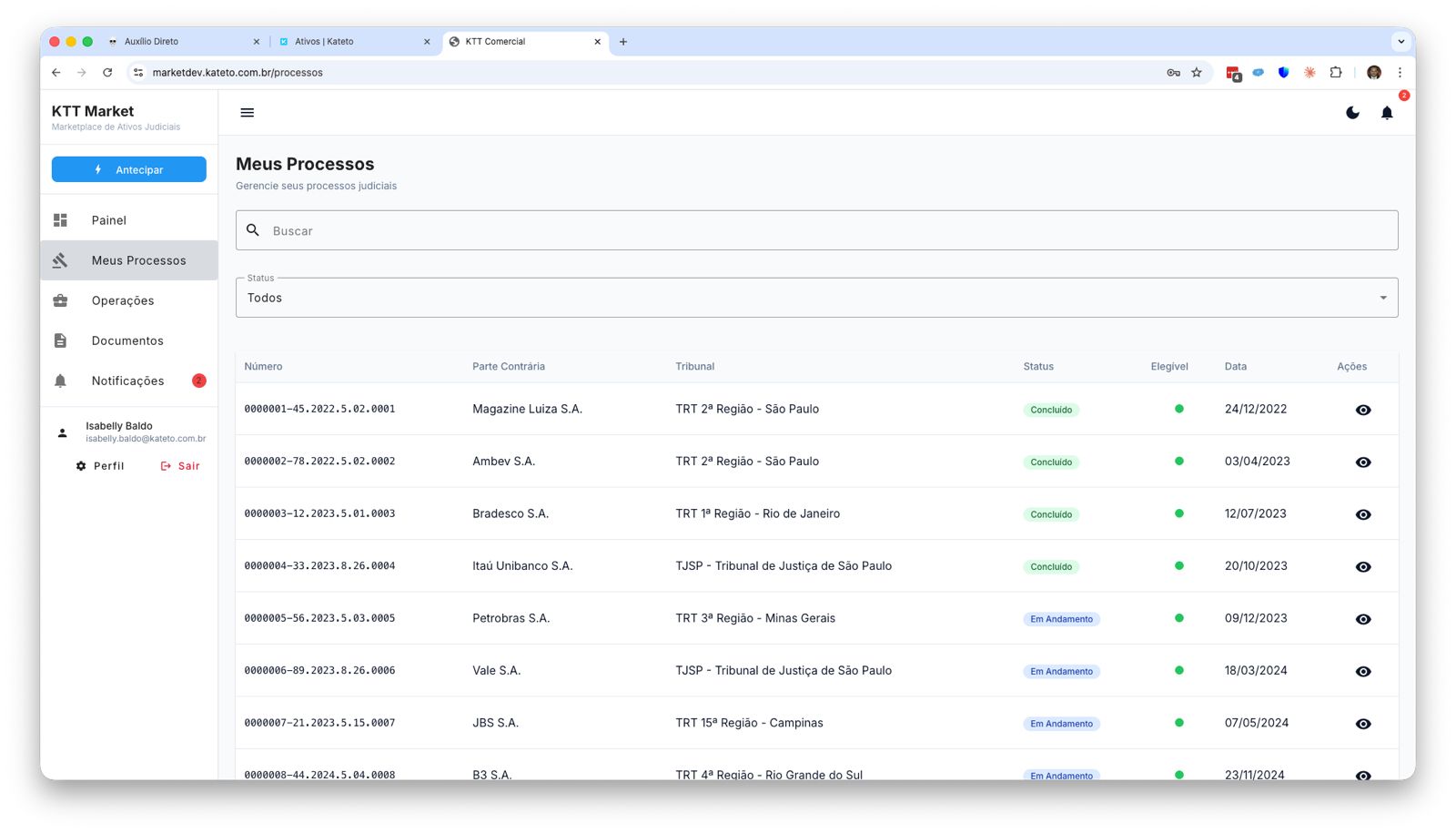Click the Antecipar button

128,169
